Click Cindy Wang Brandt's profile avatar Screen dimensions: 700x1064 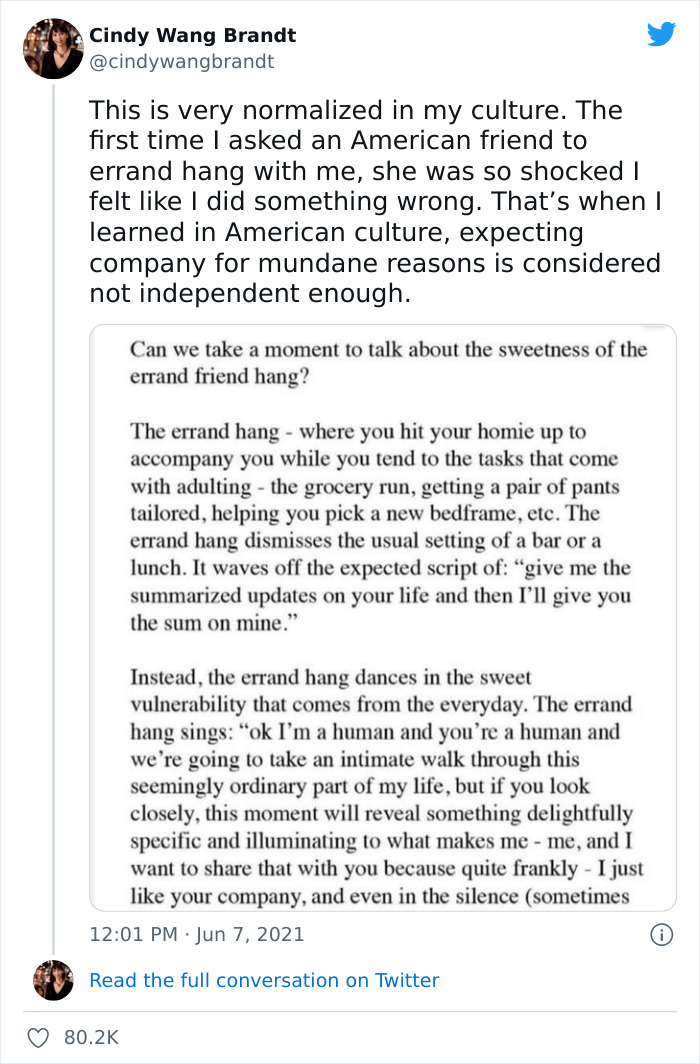coord(52,48)
